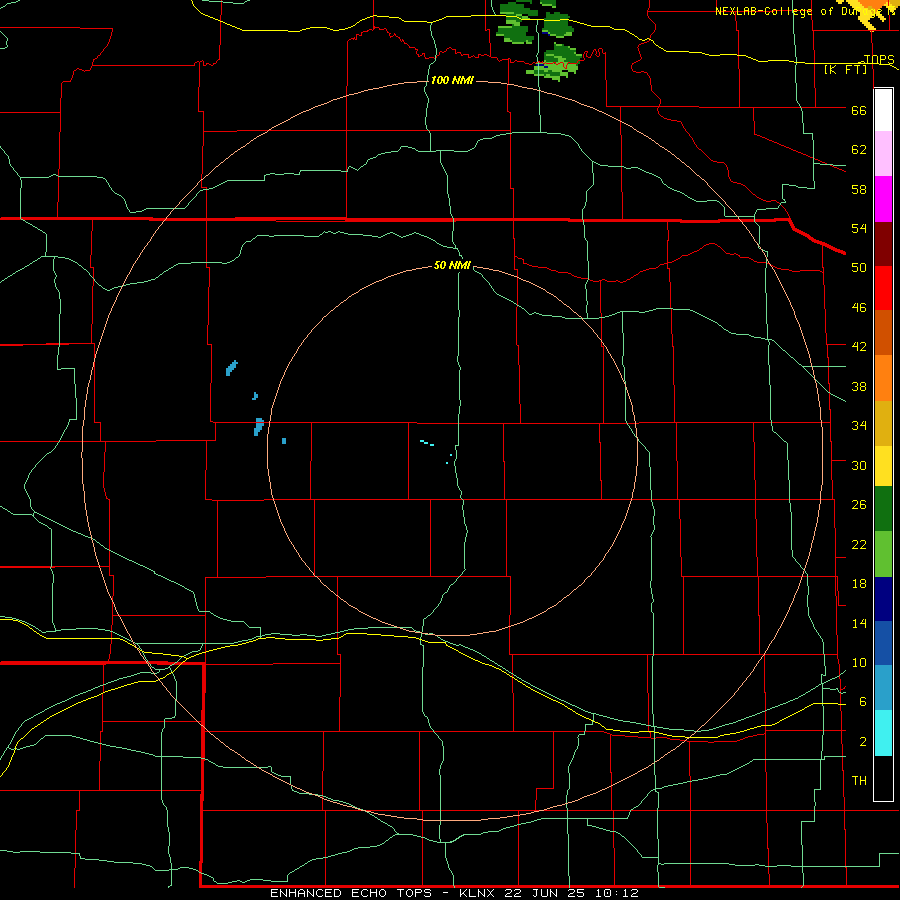The image size is (900, 900).
Task: Click the yellow legend swatch
Action: click(883, 466)
